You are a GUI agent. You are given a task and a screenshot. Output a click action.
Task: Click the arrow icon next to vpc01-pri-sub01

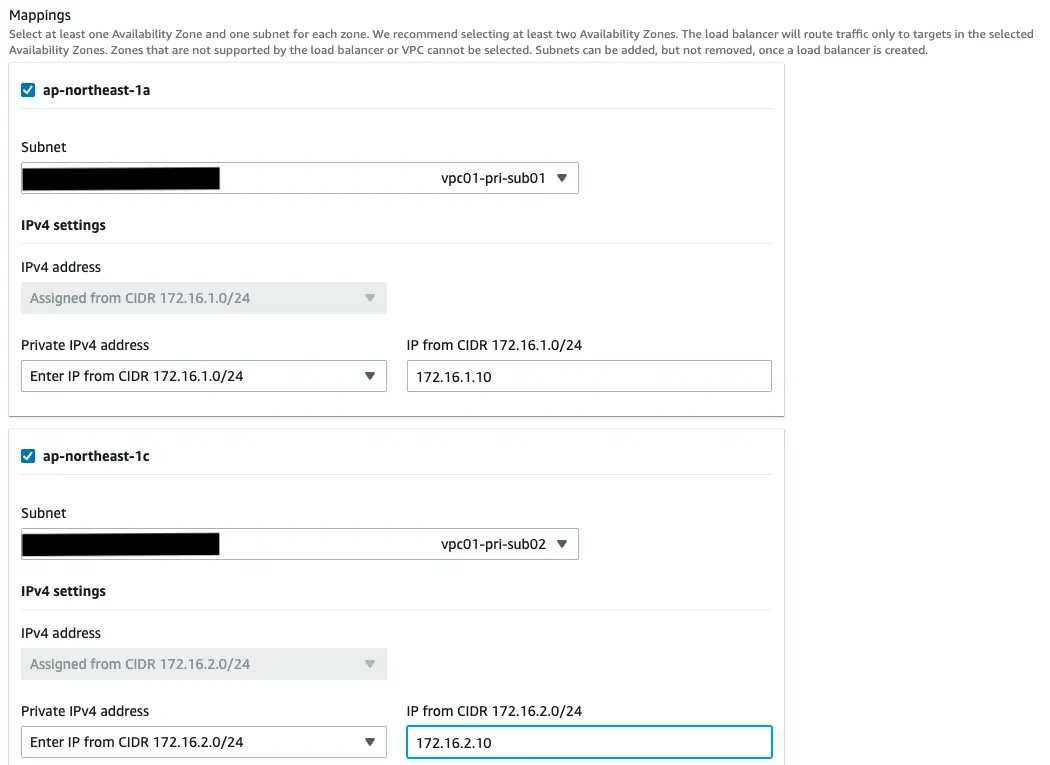[x=562, y=178]
